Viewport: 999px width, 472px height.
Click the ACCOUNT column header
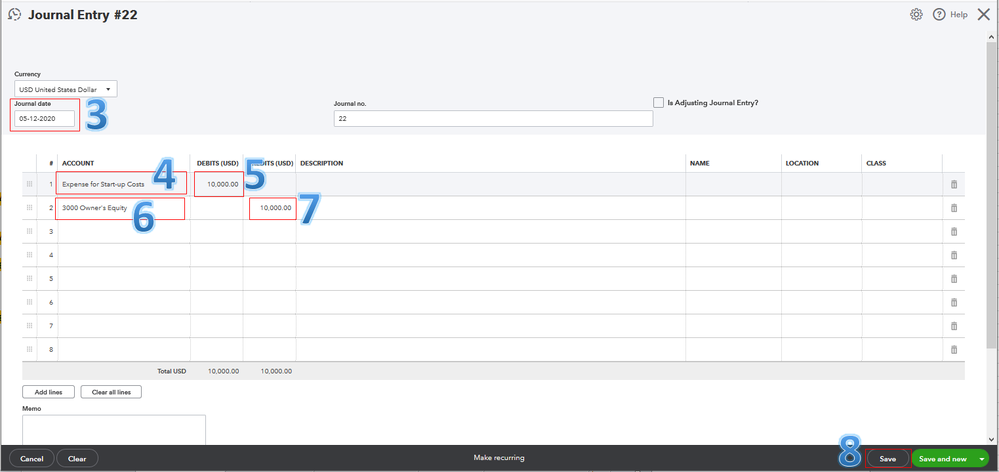tap(78, 163)
